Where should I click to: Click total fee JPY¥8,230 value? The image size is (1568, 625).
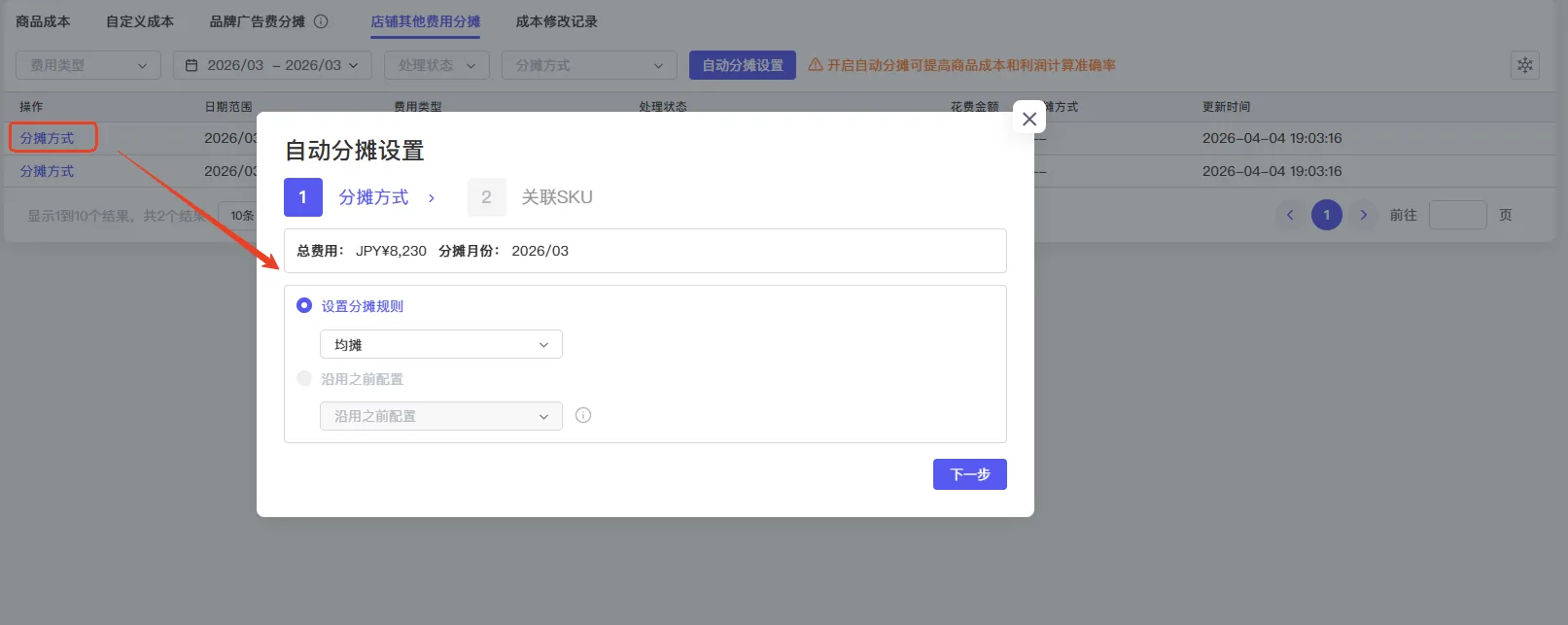(391, 251)
